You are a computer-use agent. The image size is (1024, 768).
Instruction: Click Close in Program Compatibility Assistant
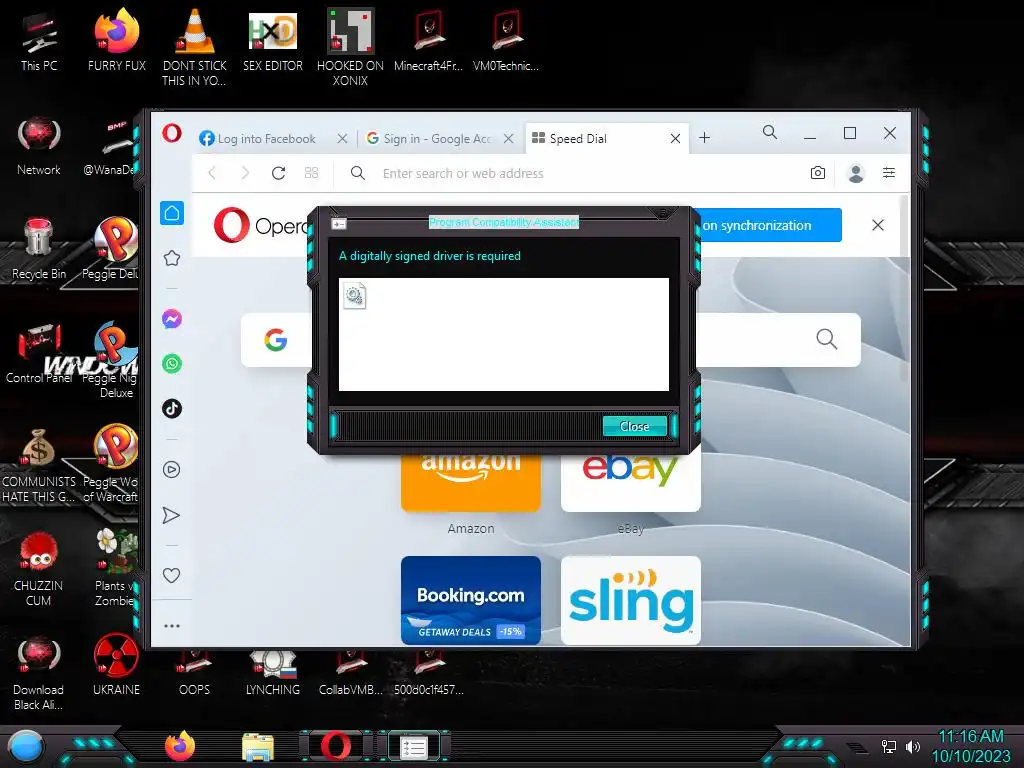(x=634, y=426)
